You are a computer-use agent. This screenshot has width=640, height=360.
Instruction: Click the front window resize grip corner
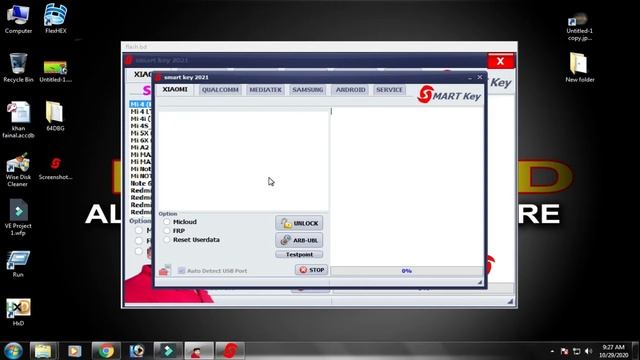480,282
